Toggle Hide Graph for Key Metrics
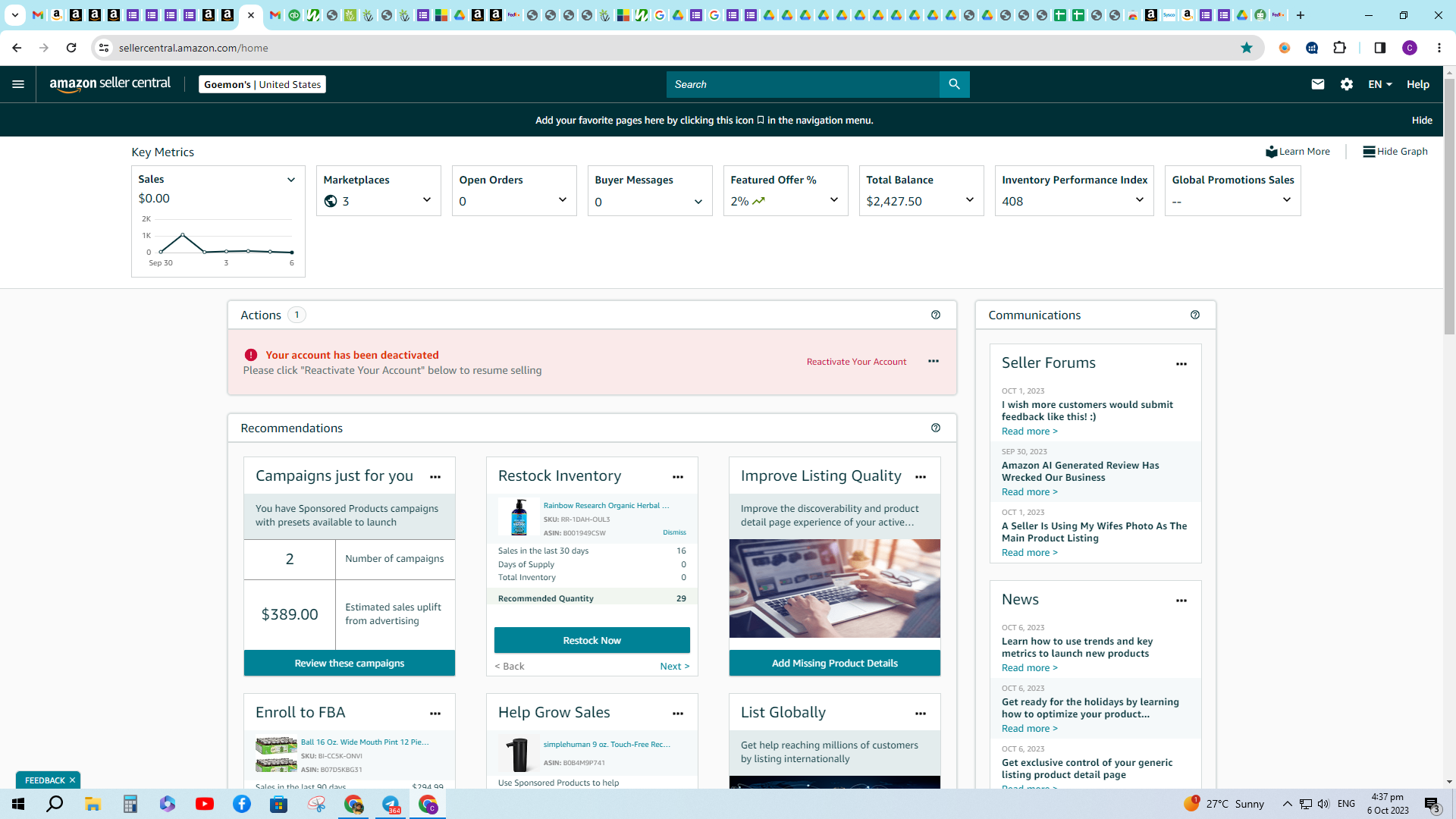 (x=1395, y=152)
